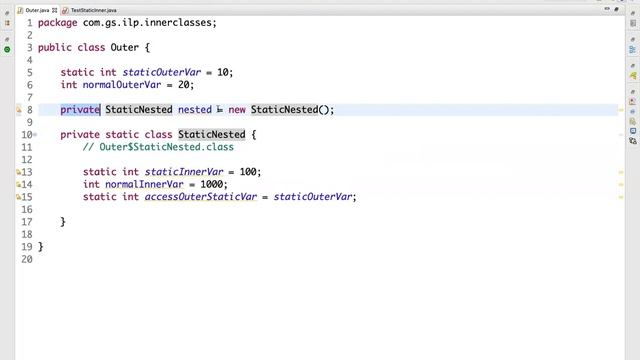Click the warning marker on line 15
This screenshot has height=360, width=640.
18,197
